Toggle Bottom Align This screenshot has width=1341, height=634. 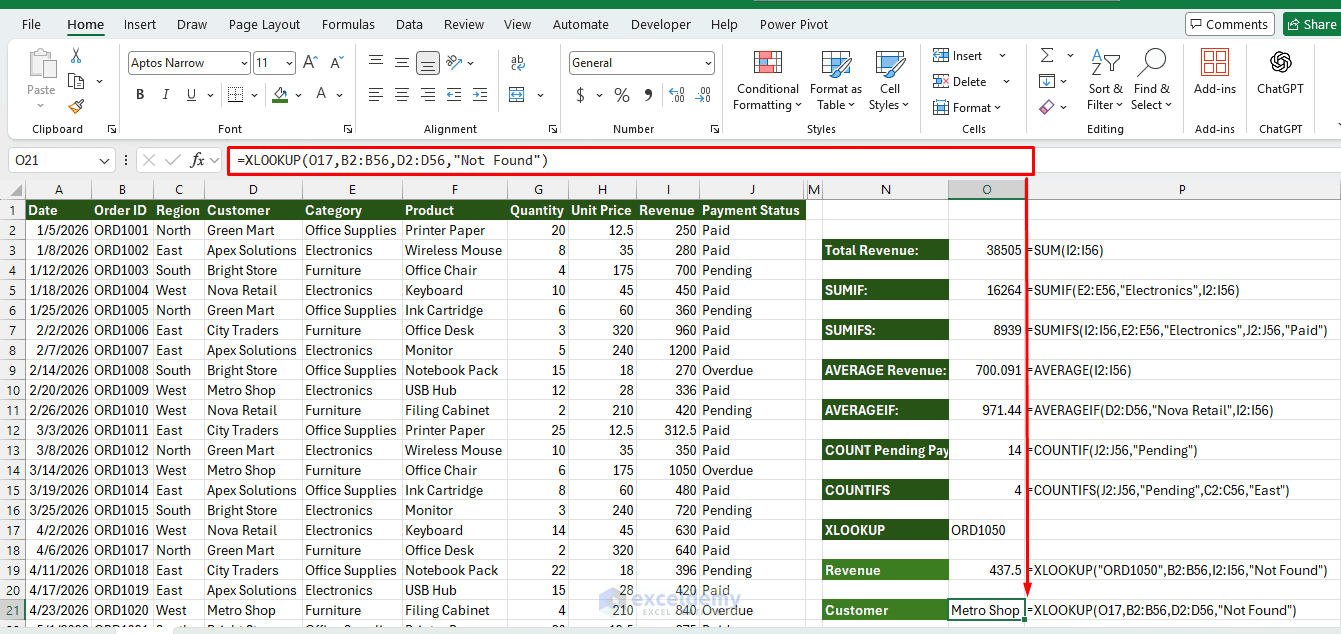click(428, 63)
